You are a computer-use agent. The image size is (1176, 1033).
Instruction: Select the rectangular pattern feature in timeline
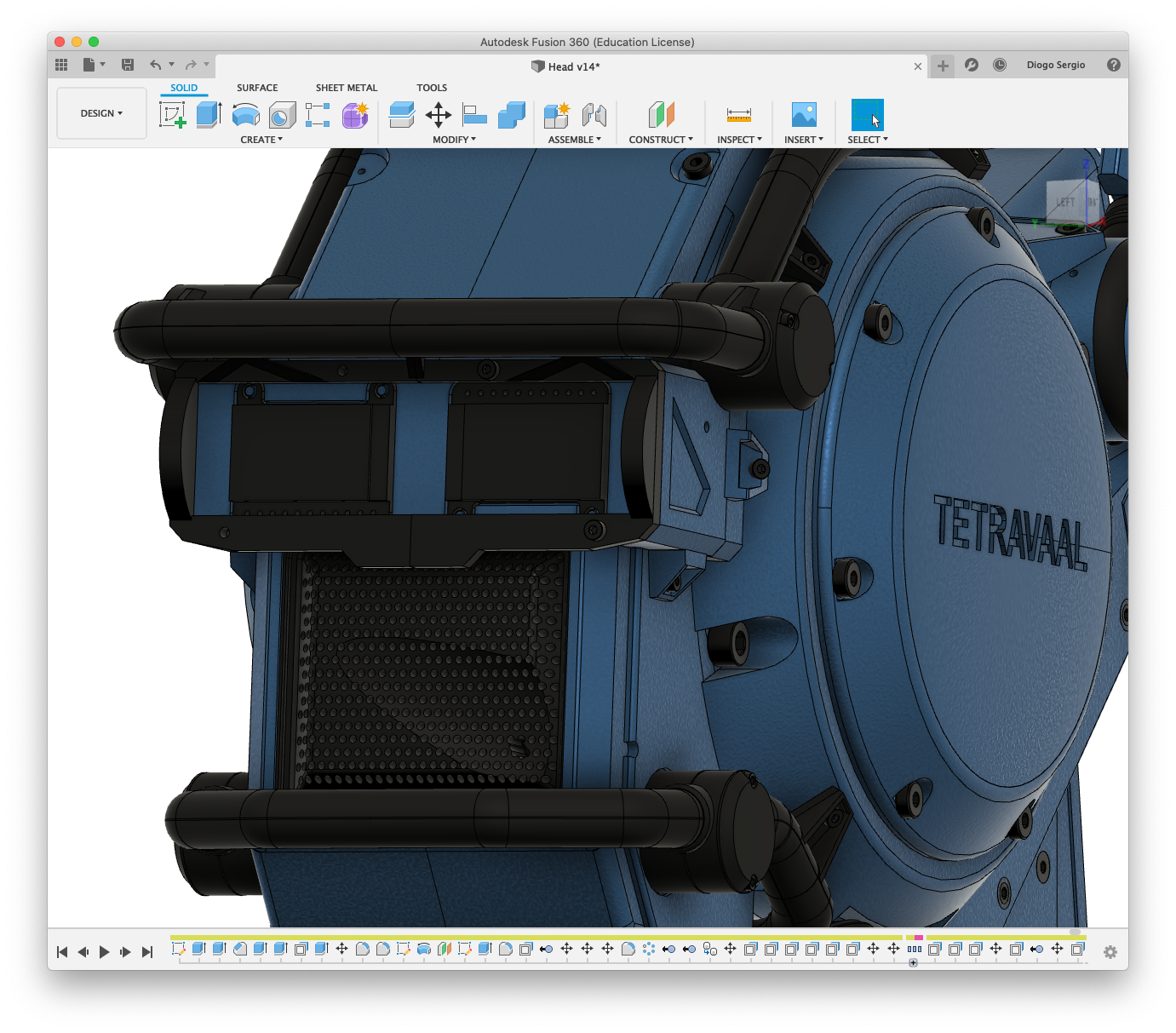[x=915, y=949]
